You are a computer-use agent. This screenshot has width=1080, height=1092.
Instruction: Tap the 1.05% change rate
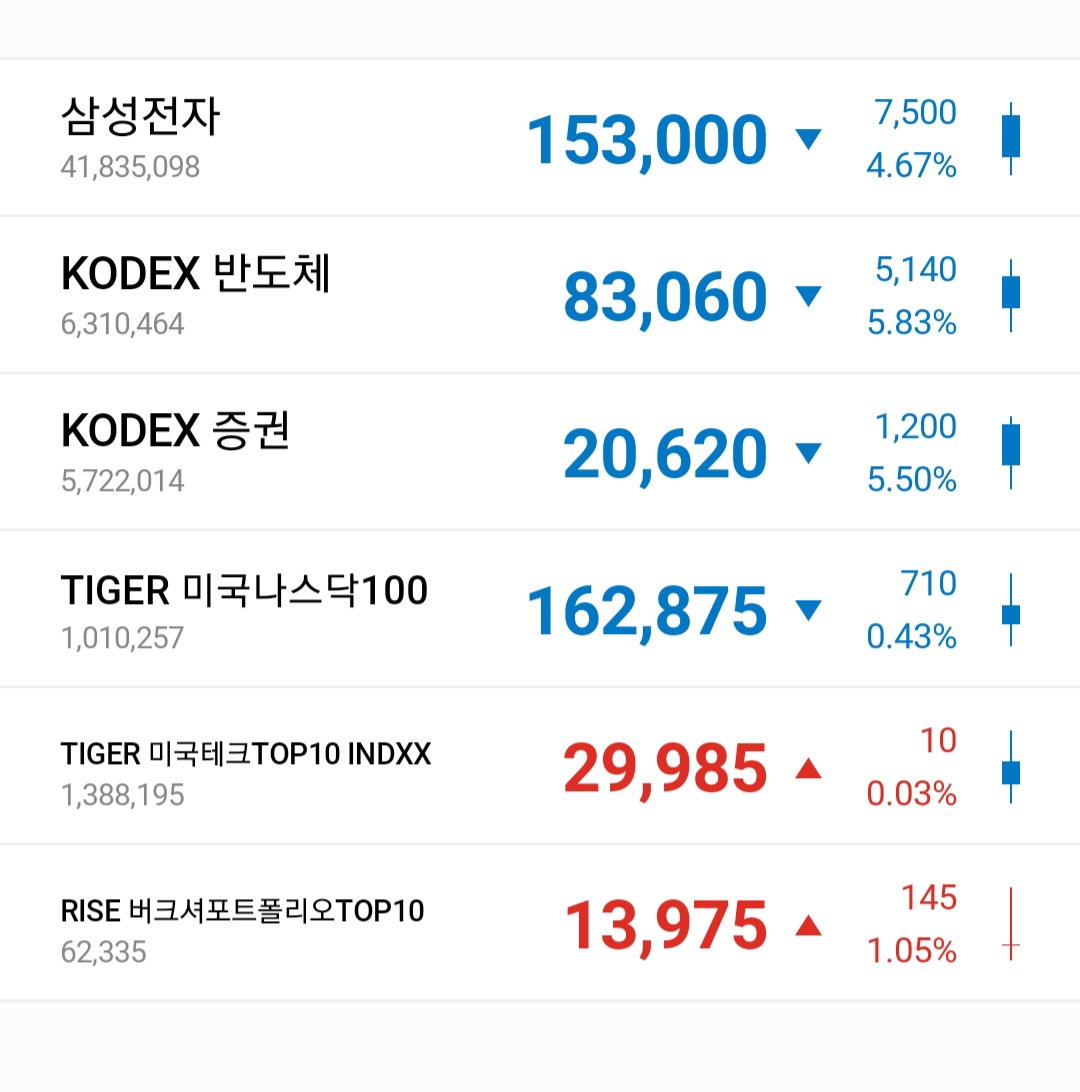(x=911, y=952)
